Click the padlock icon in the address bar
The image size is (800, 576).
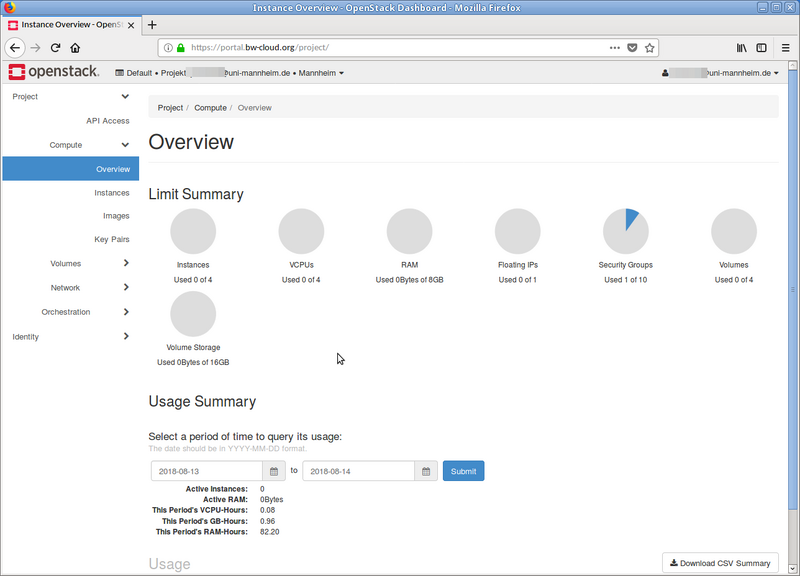(x=179, y=46)
